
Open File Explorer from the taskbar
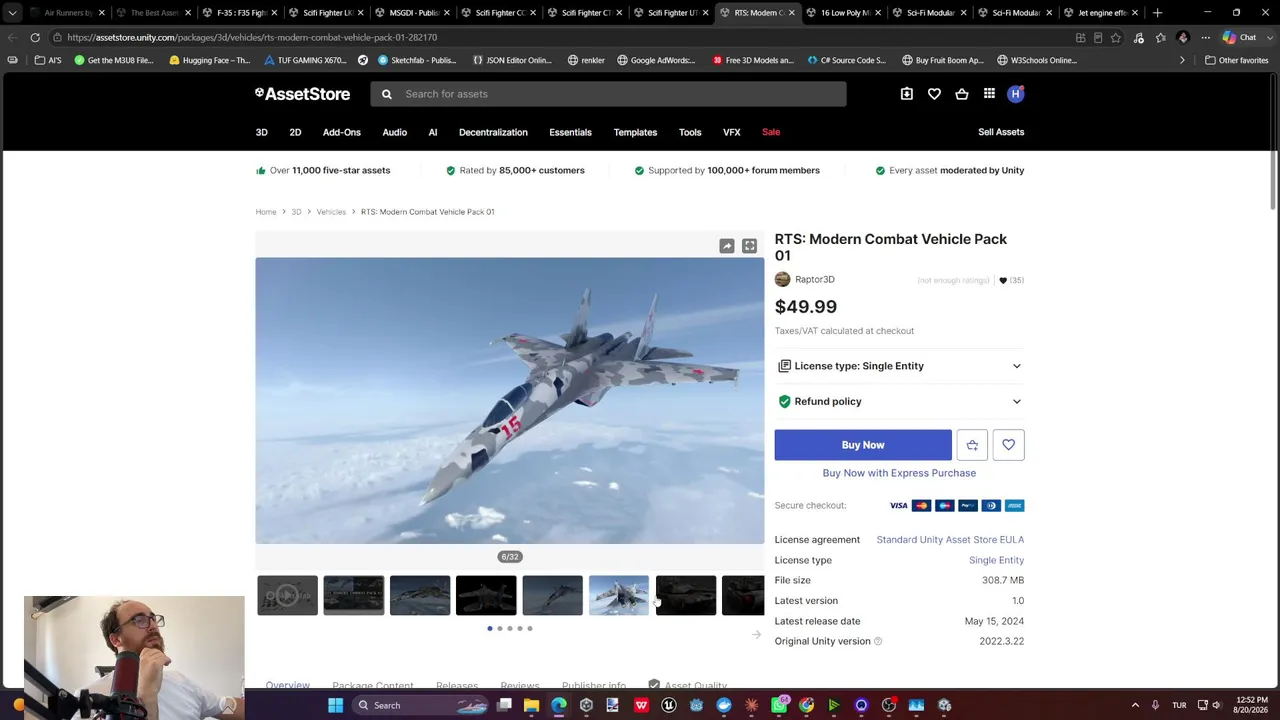click(x=531, y=705)
